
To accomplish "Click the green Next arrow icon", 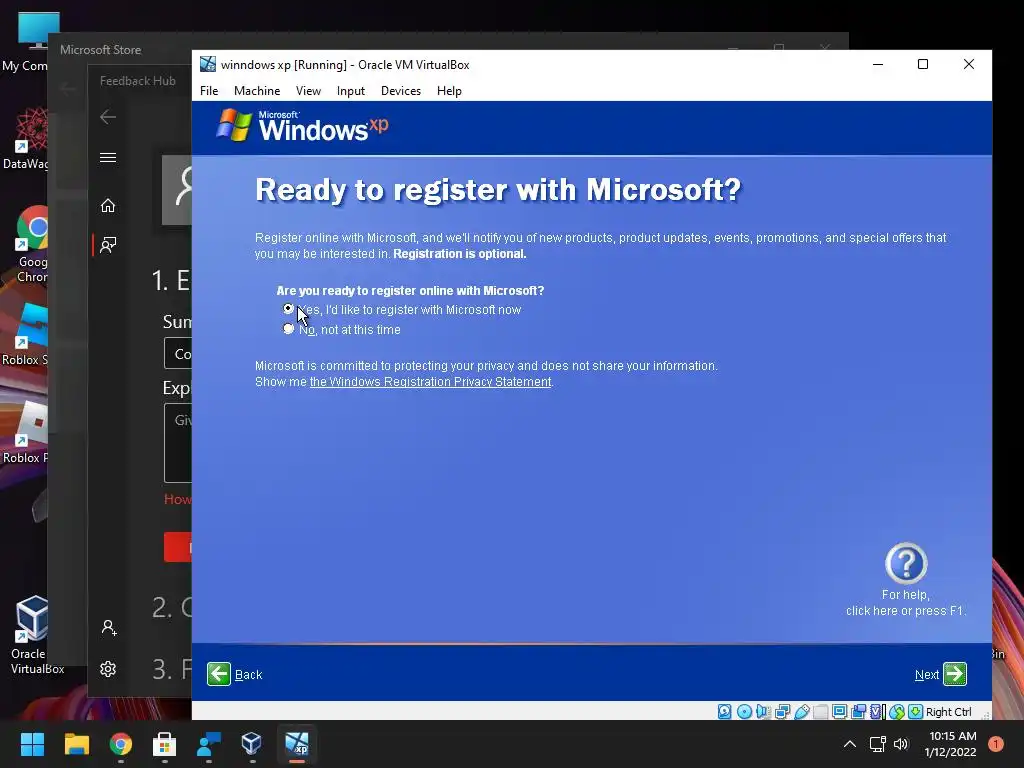I will point(955,674).
